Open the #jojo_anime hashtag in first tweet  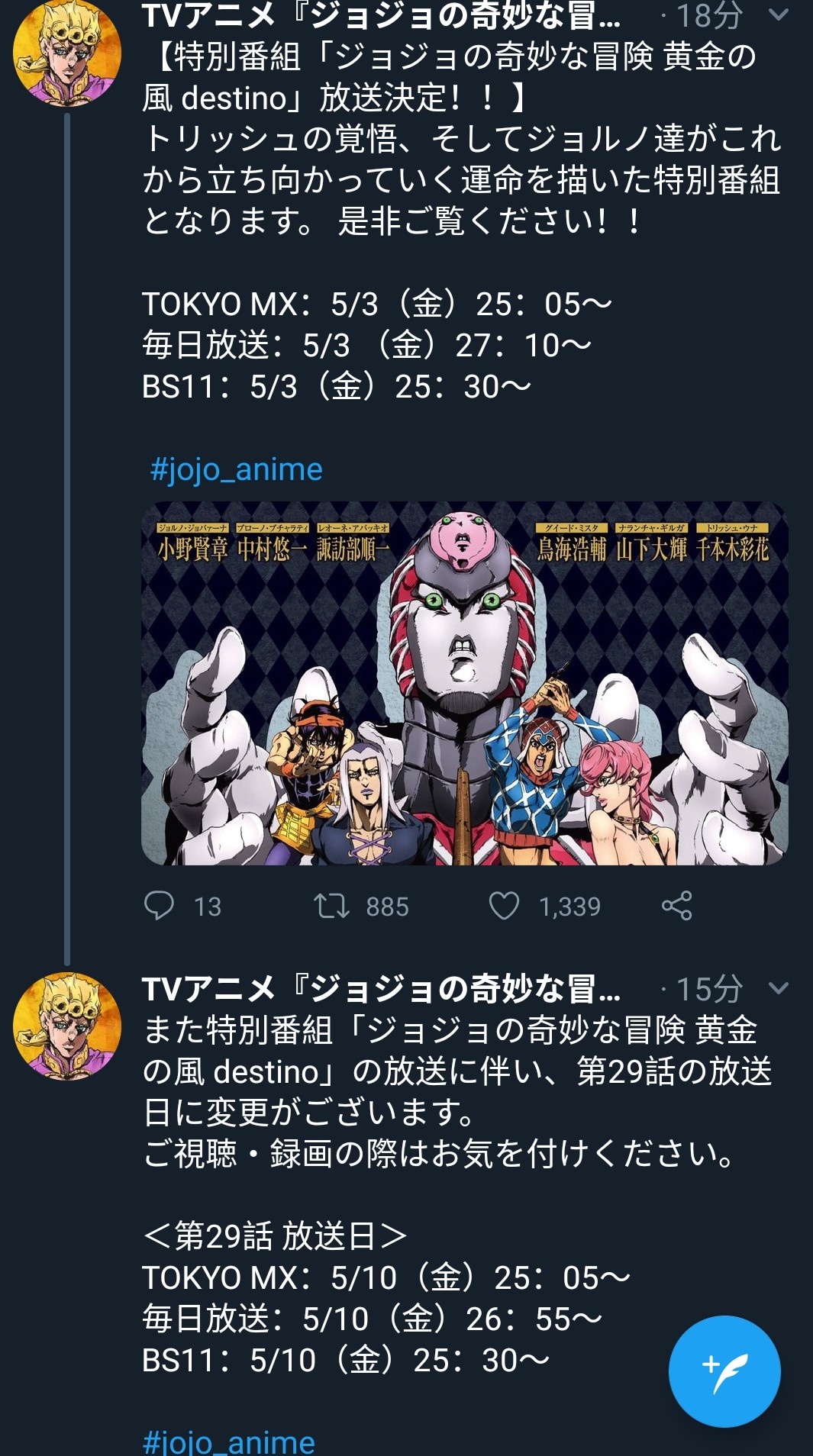236,469
